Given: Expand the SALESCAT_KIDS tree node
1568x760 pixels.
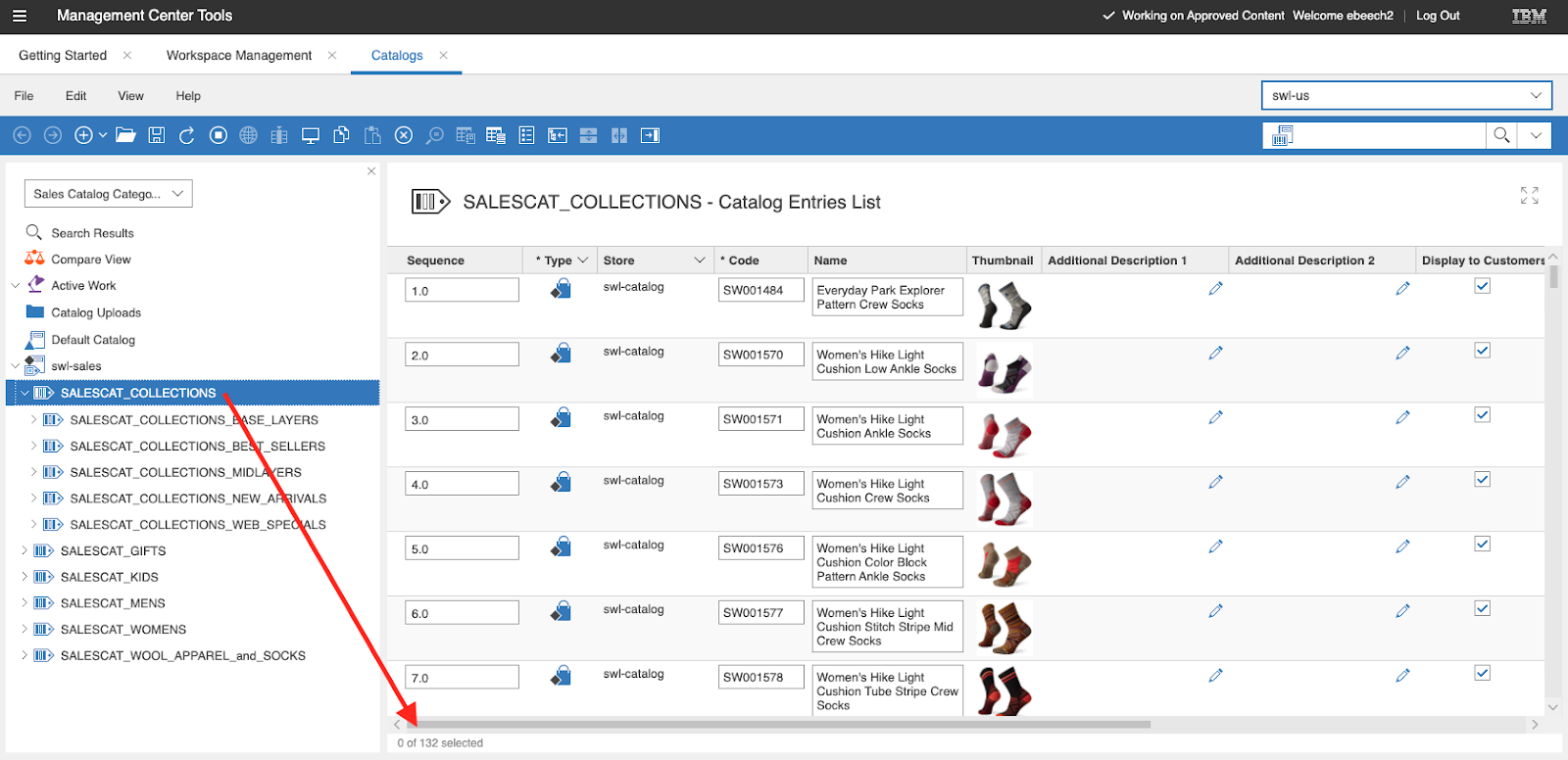Looking at the screenshot, I should [x=24, y=577].
